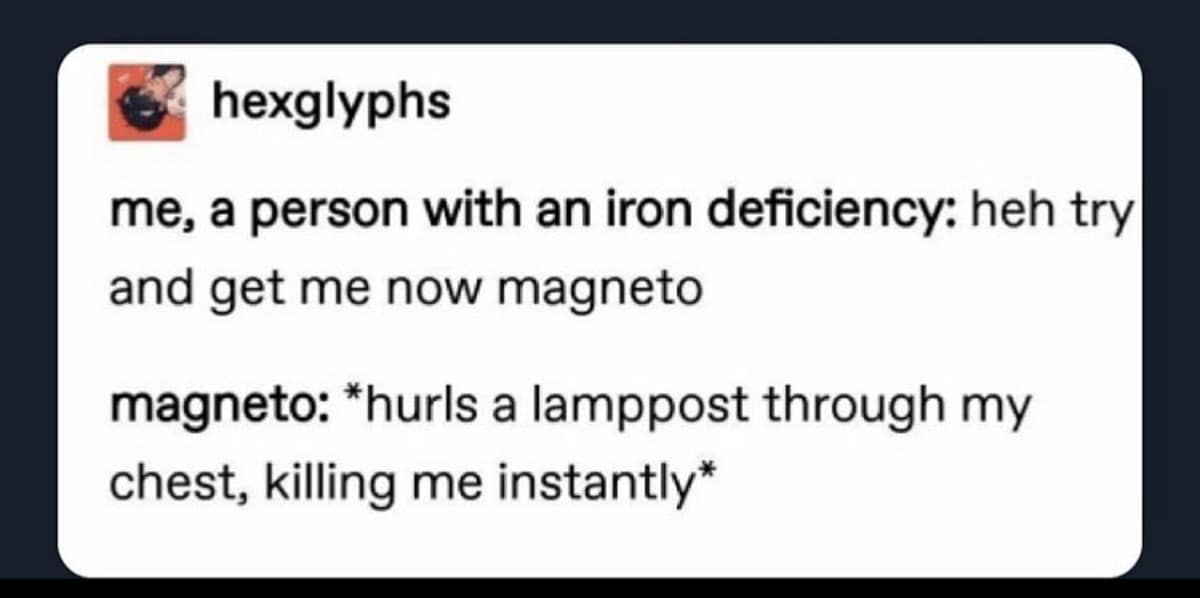Click the hexglyphs avatar image
Image resolution: width=1200 pixels, height=598 pixels.
point(147,103)
